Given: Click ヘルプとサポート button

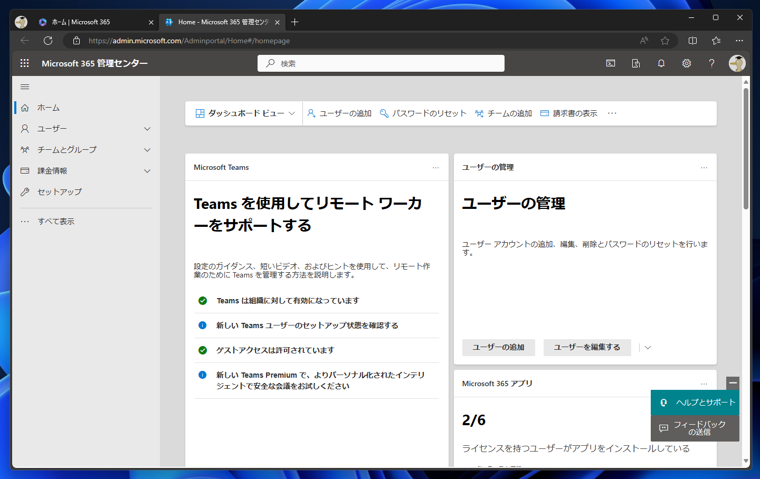Looking at the screenshot, I should pos(695,402).
